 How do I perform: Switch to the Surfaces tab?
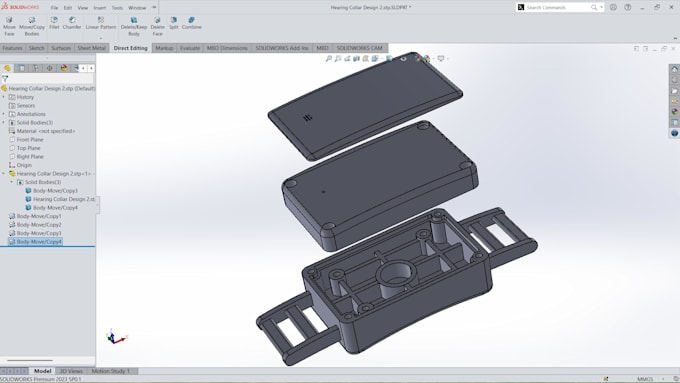pyautogui.click(x=61, y=48)
